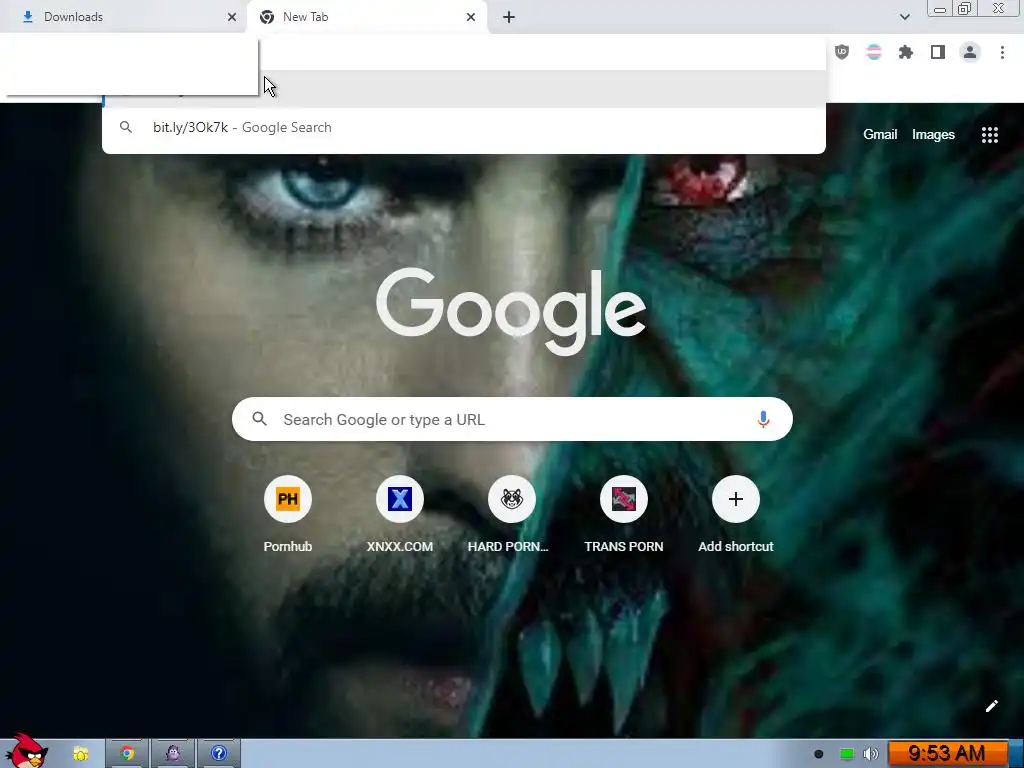Viewport: 1024px width, 768px height.
Task: Open the red bird Start button
Action: coord(25,751)
